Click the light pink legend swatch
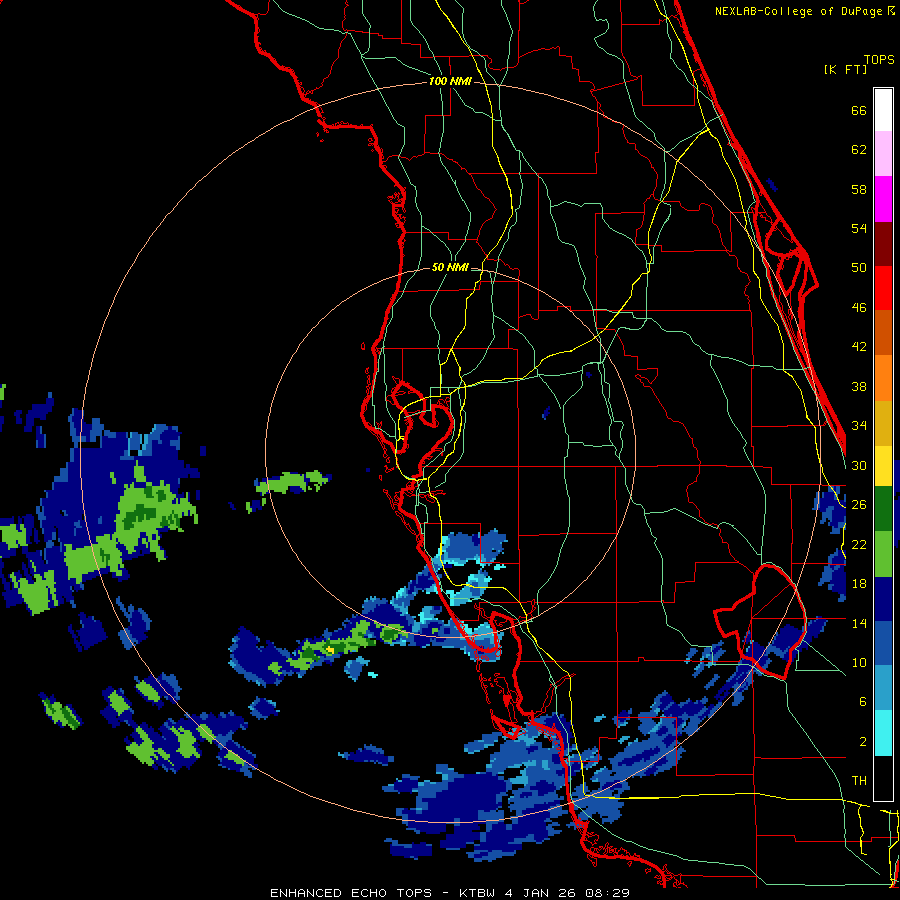Viewport: 900px width, 900px height. click(883, 154)
